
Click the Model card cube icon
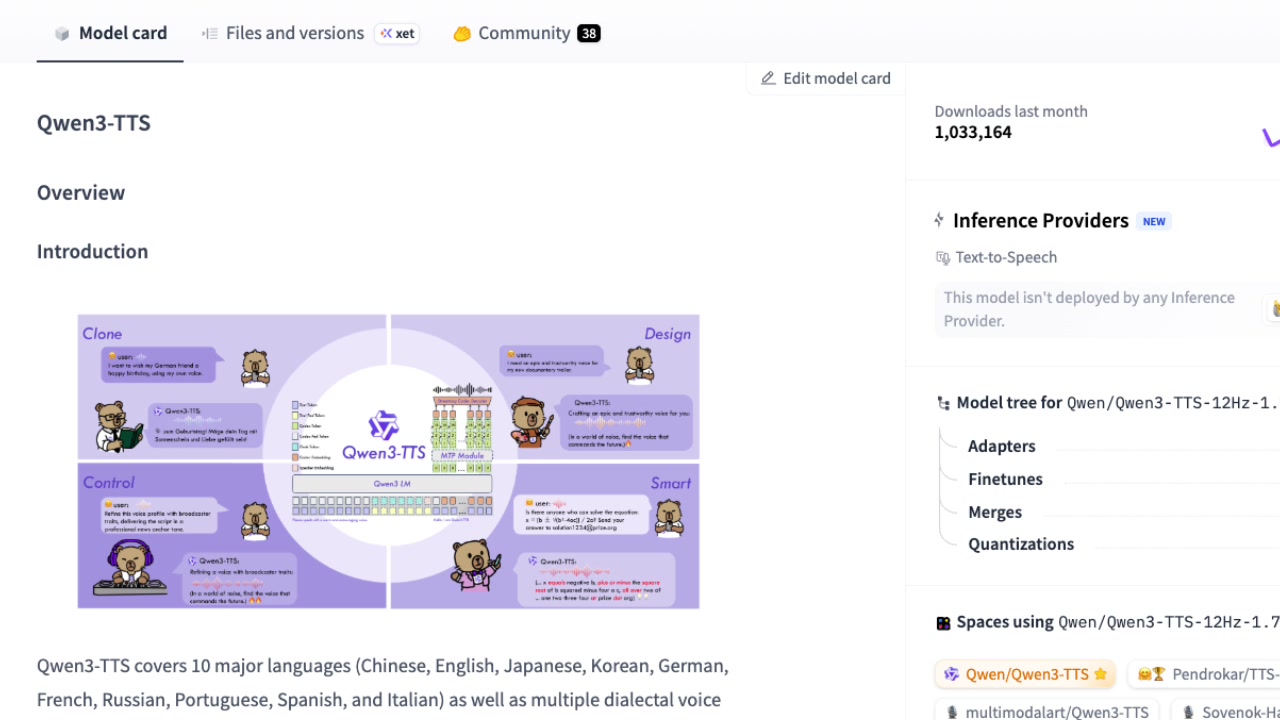[x=62, y=34]
